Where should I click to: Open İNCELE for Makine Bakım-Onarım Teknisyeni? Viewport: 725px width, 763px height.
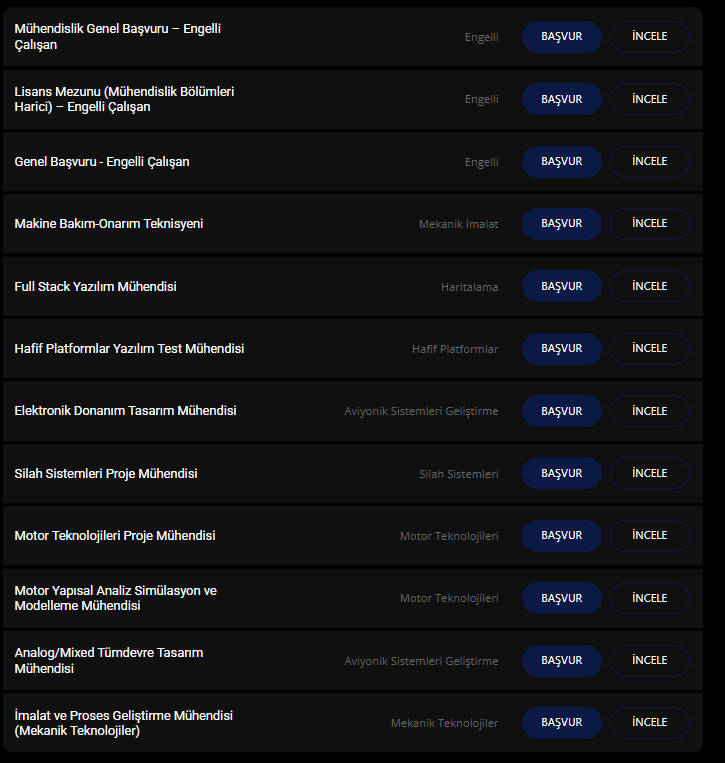coord(649,224)
